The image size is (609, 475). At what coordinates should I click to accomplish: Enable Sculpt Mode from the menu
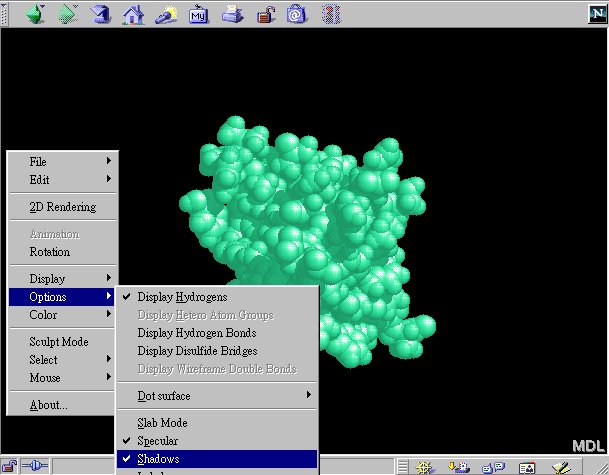point(63,342)
